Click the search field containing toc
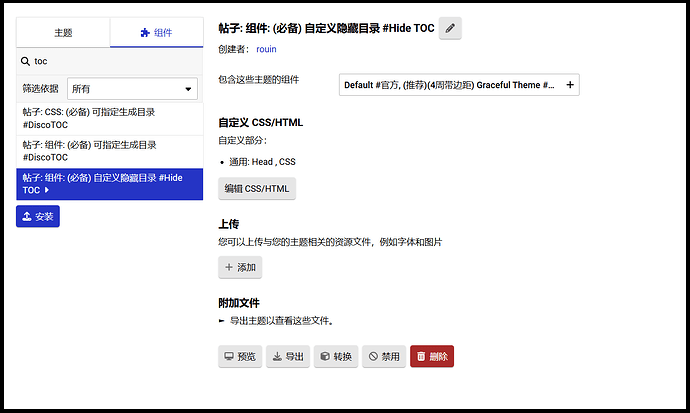 pyautogui.click(x=110, y=61)
